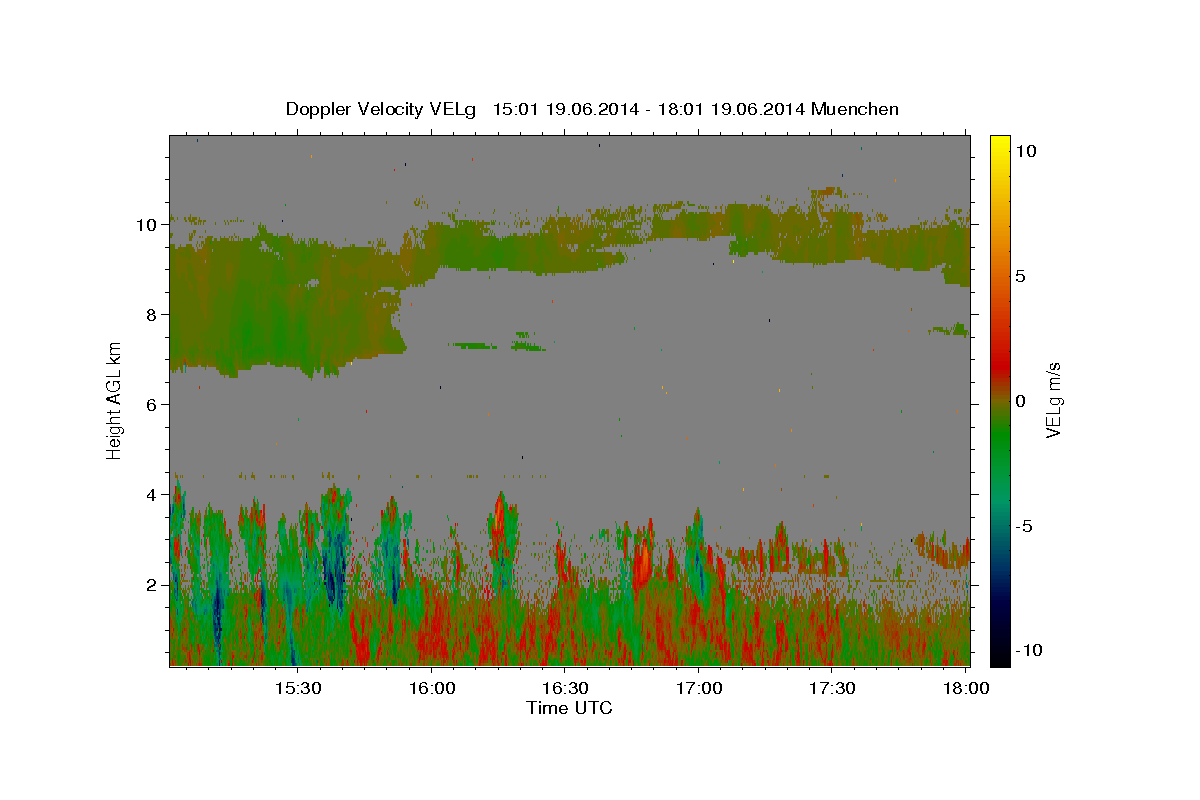The image size is (1200, 800).
Task: Select the 16:00 time axis label
Action: (x=431, y=689)
